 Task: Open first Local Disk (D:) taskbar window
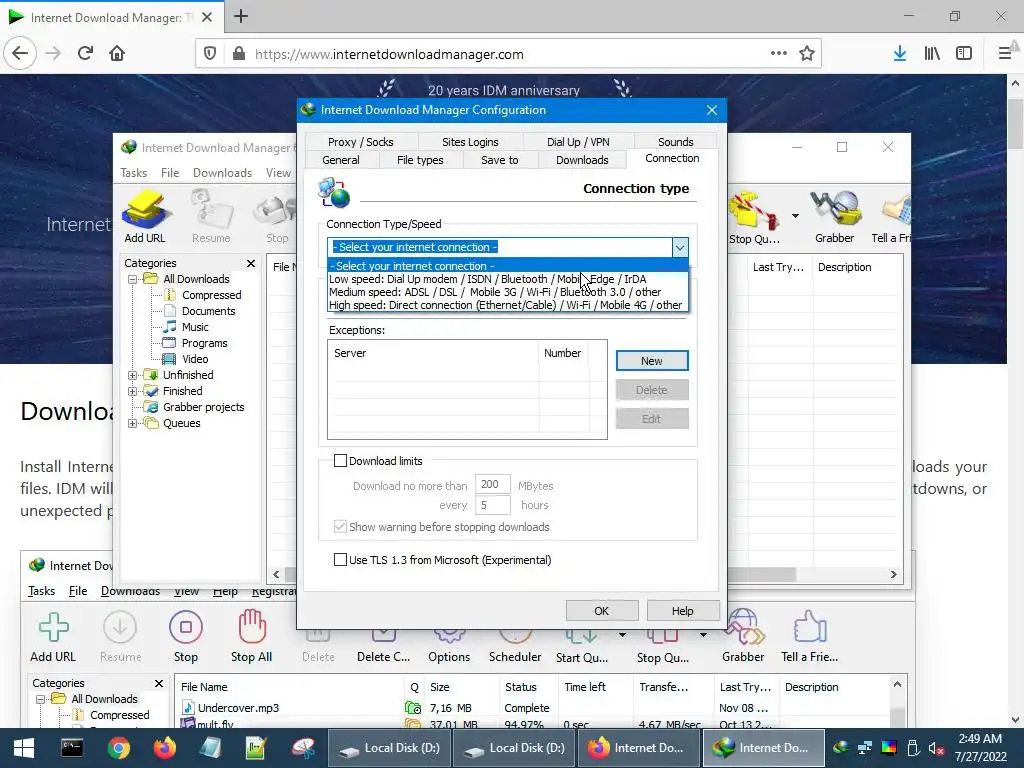(x=389, y=748)
